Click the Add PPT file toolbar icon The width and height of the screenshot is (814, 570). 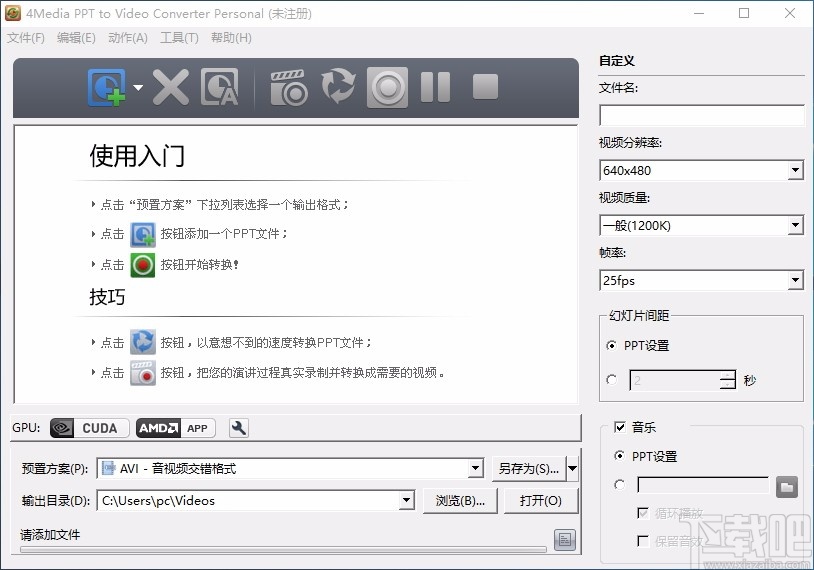[x=106, y=87]
